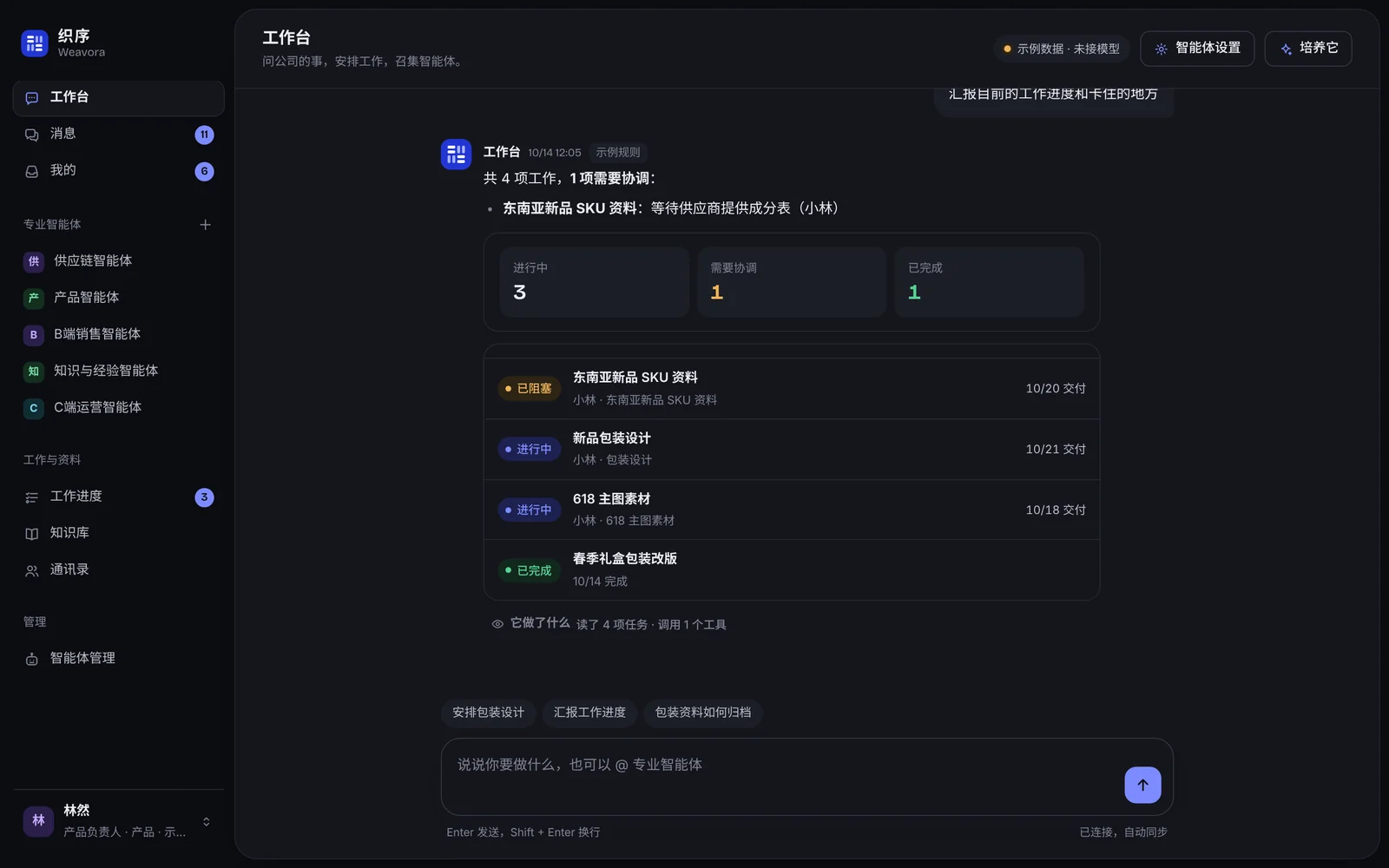Open the 产品智能体 agent icon

tap(34, 298)
